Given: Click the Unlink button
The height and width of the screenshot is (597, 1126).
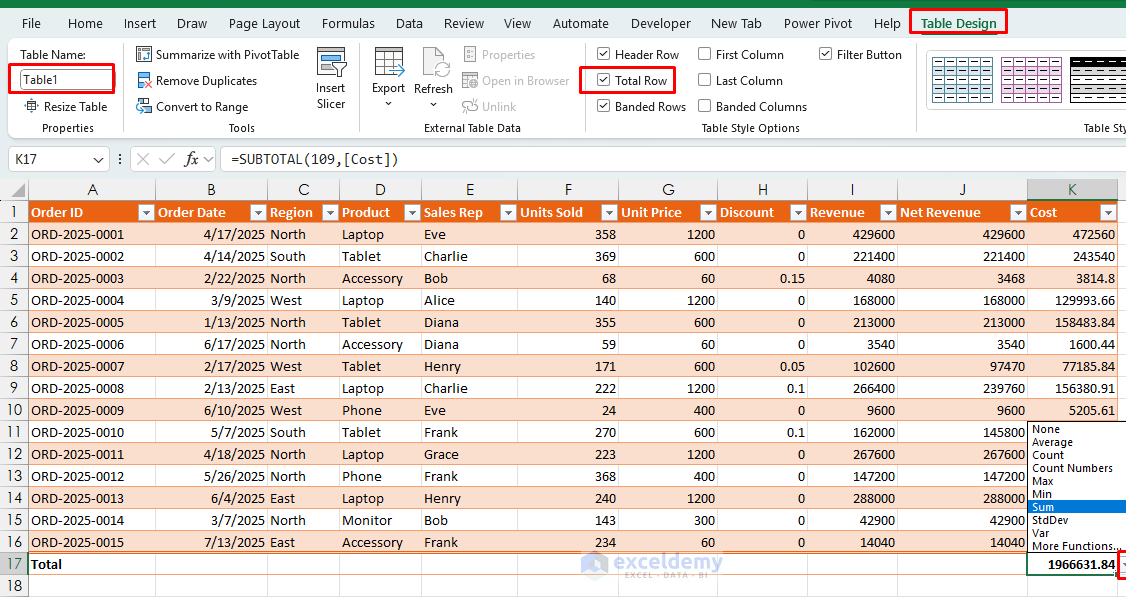Looking at the screenshot, I should tap(490, 106).
